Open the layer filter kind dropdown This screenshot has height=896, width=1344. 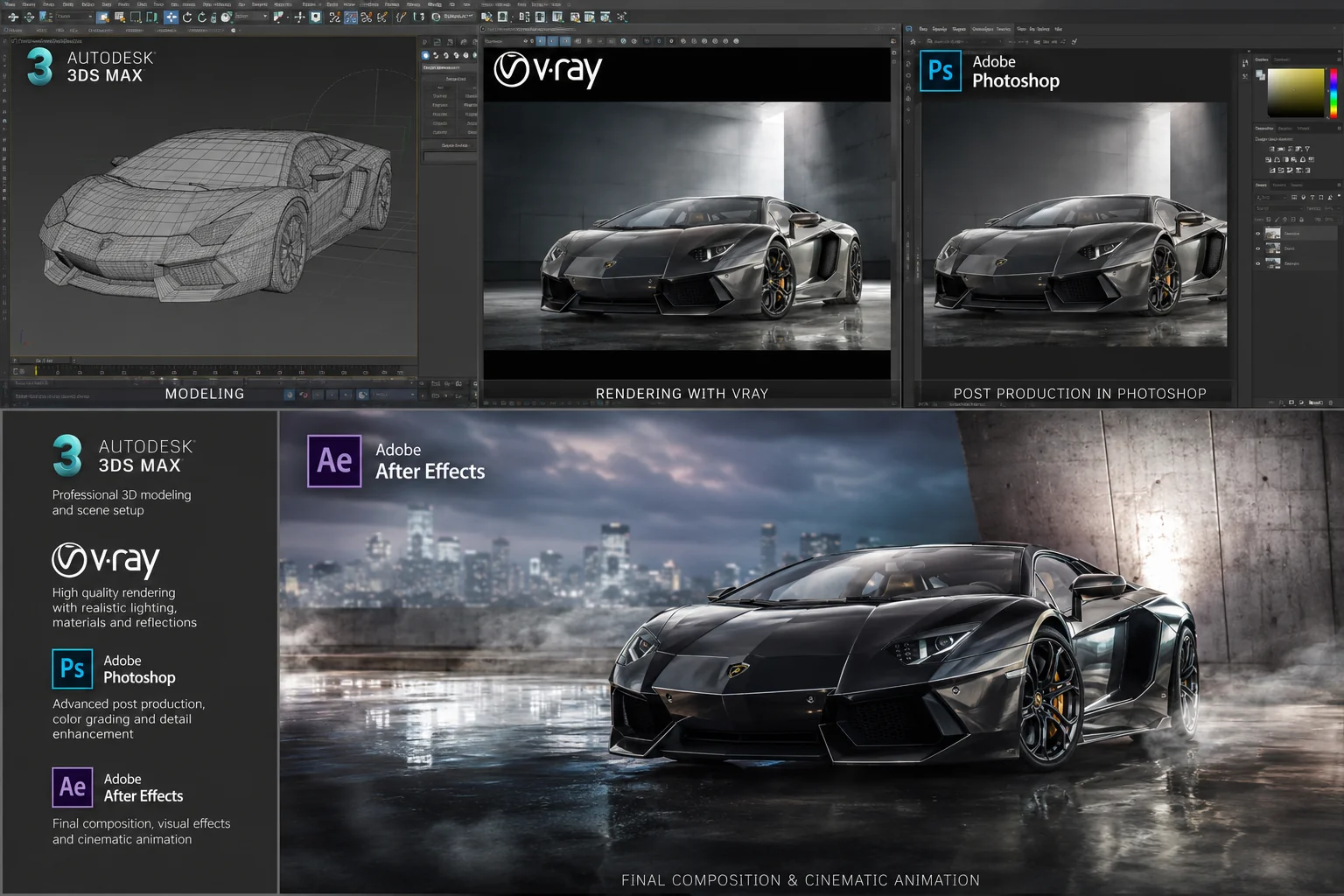(1271, 197)
